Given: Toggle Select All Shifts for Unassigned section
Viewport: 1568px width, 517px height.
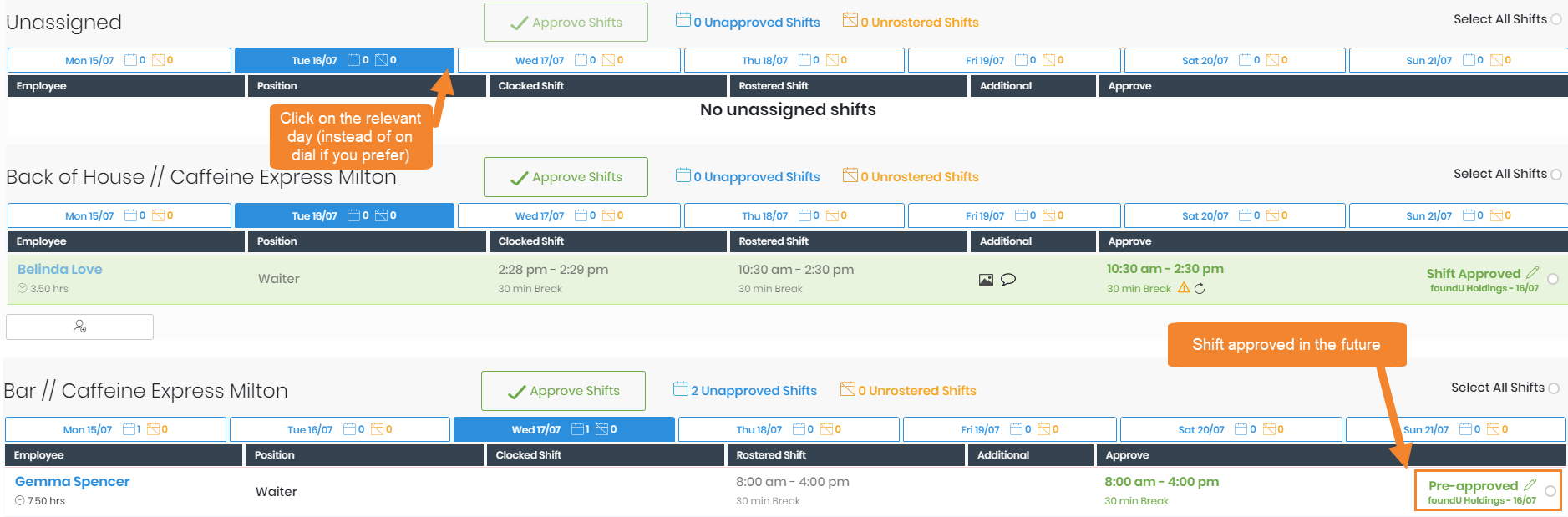Looking at the screenshot, I should [1555, 19].
